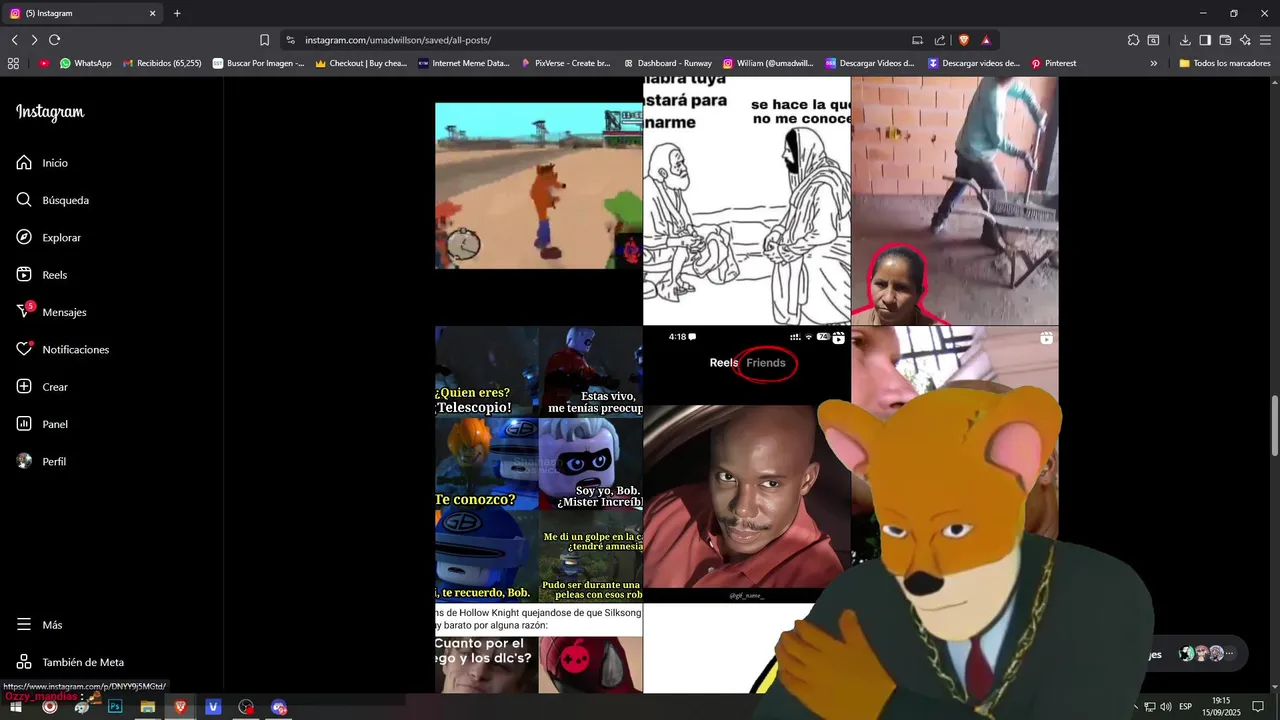Open the Lego Mister Increíble meme
The height and width of the screenshot is (720, 1280).
pos(539,464)
